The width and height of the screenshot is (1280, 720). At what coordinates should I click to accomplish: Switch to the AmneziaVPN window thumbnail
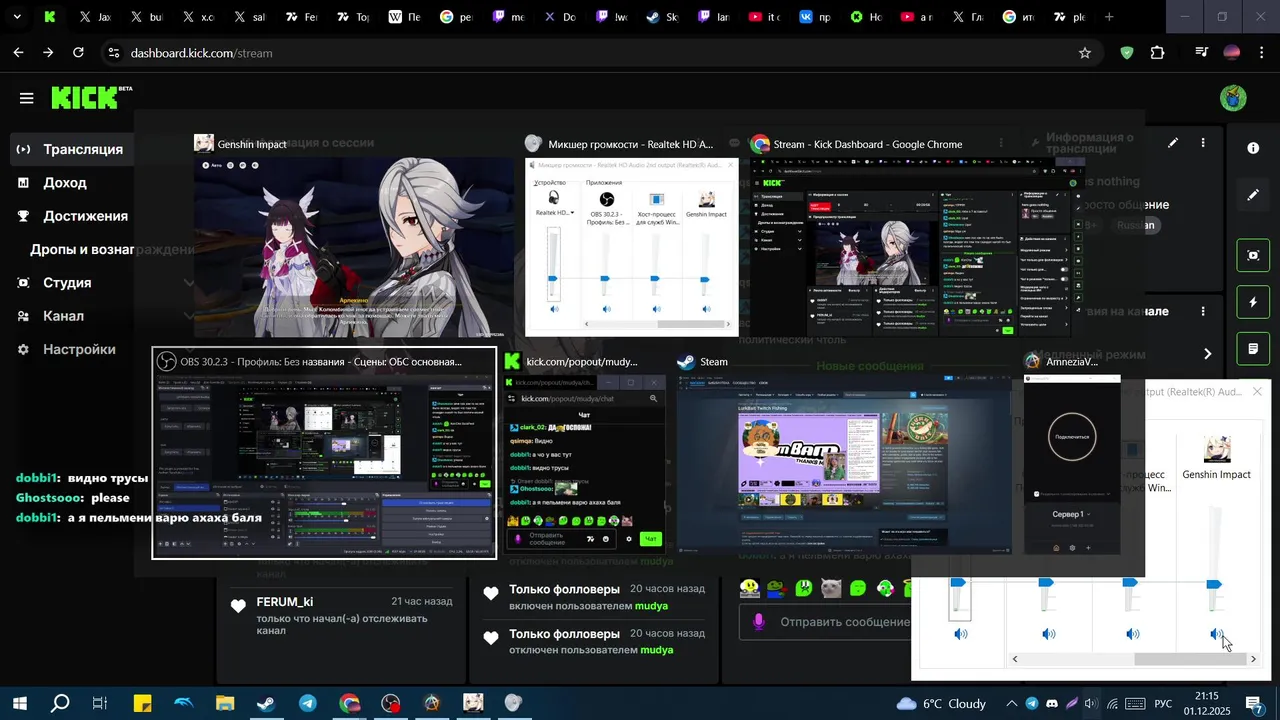click(x=1072, y=464)
